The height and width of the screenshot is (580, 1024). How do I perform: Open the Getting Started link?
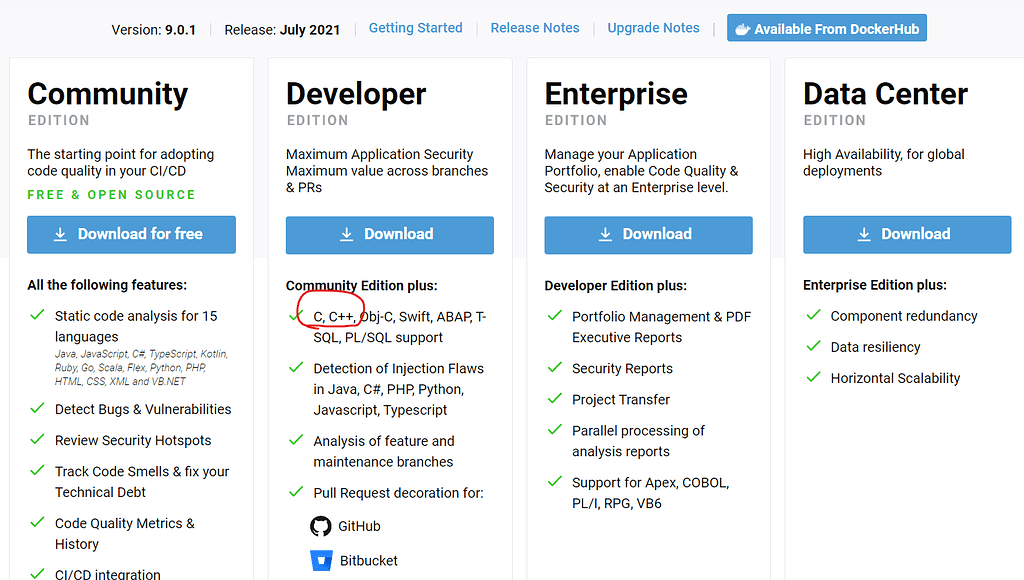point(416,28)
